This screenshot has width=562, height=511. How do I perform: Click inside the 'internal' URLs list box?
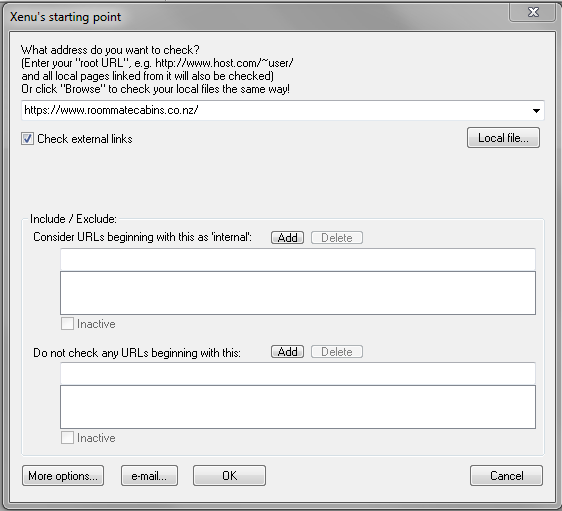tap(298, 293)
